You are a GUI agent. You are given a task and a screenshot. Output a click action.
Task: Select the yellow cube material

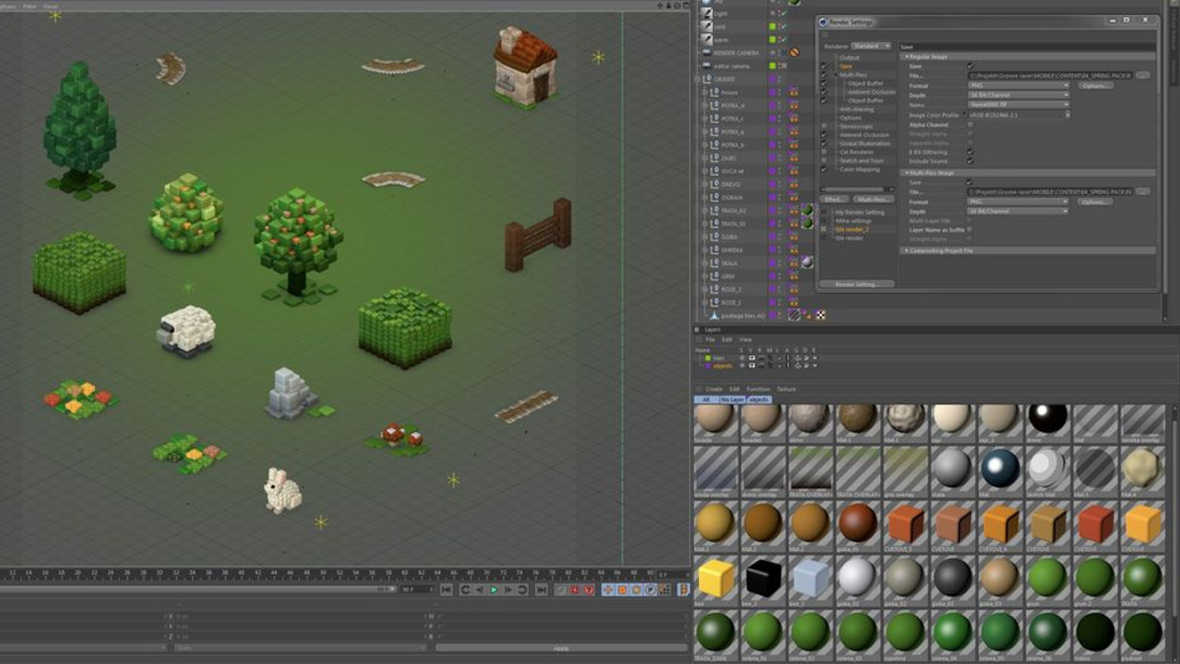pos(715,577)
